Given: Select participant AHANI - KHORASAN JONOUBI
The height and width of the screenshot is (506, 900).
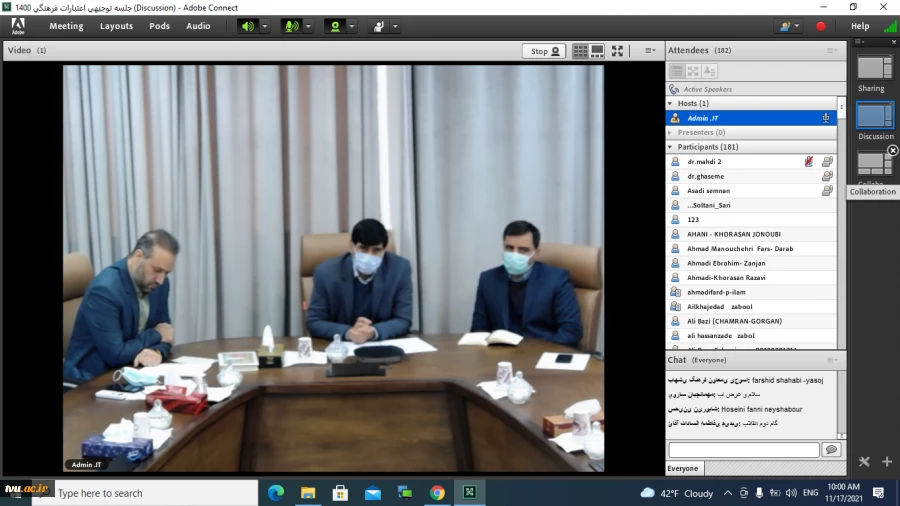Looking at the screenshot, I should click(x=751, y=234).
